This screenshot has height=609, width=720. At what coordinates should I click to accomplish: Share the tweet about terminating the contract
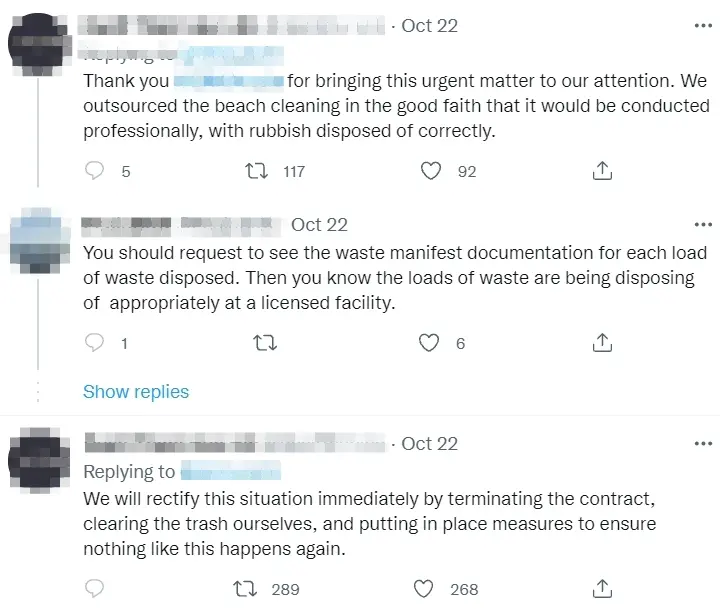[x=602, y=588]
